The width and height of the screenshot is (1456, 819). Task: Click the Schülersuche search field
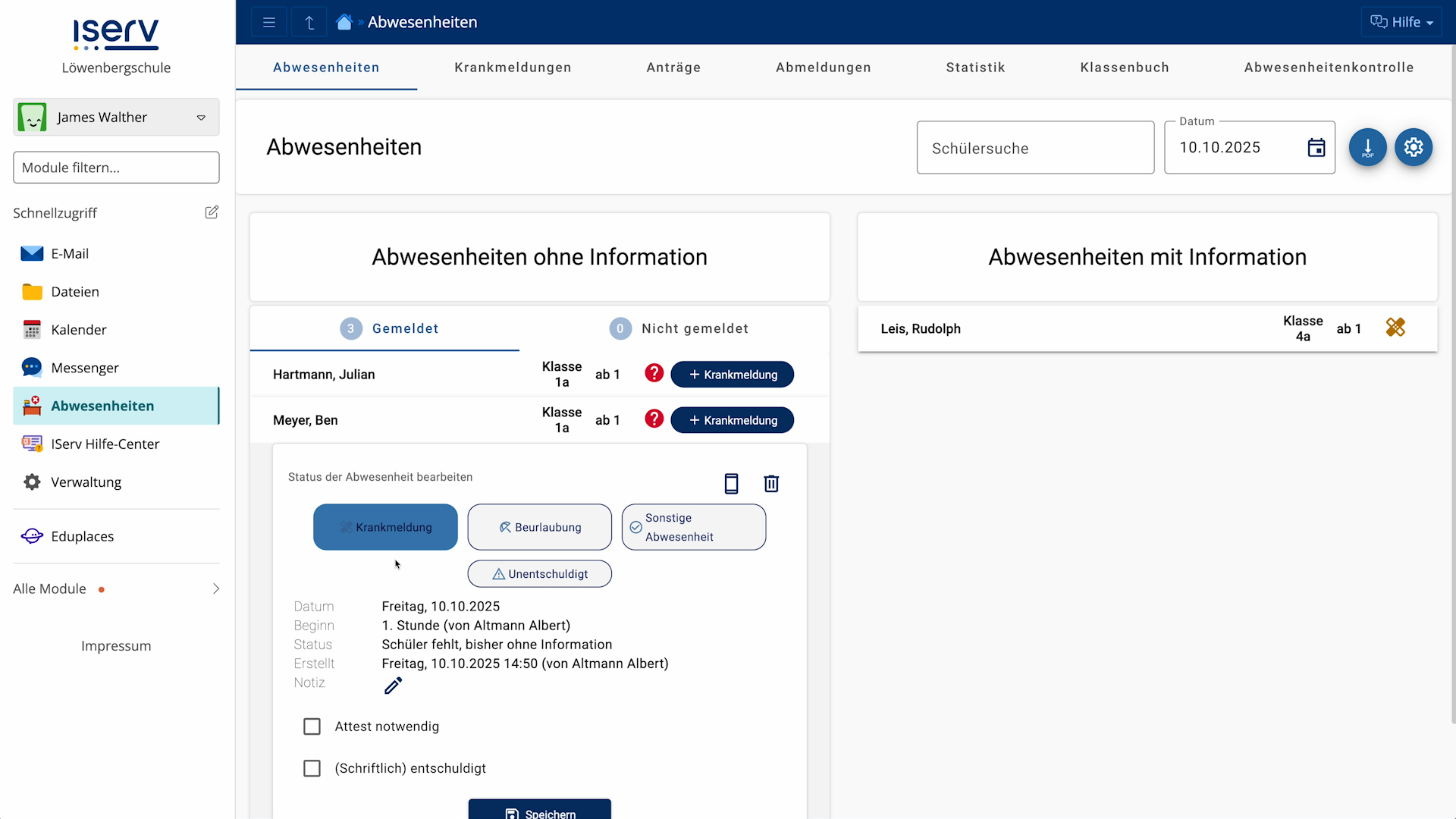[x=1035, y=147]
